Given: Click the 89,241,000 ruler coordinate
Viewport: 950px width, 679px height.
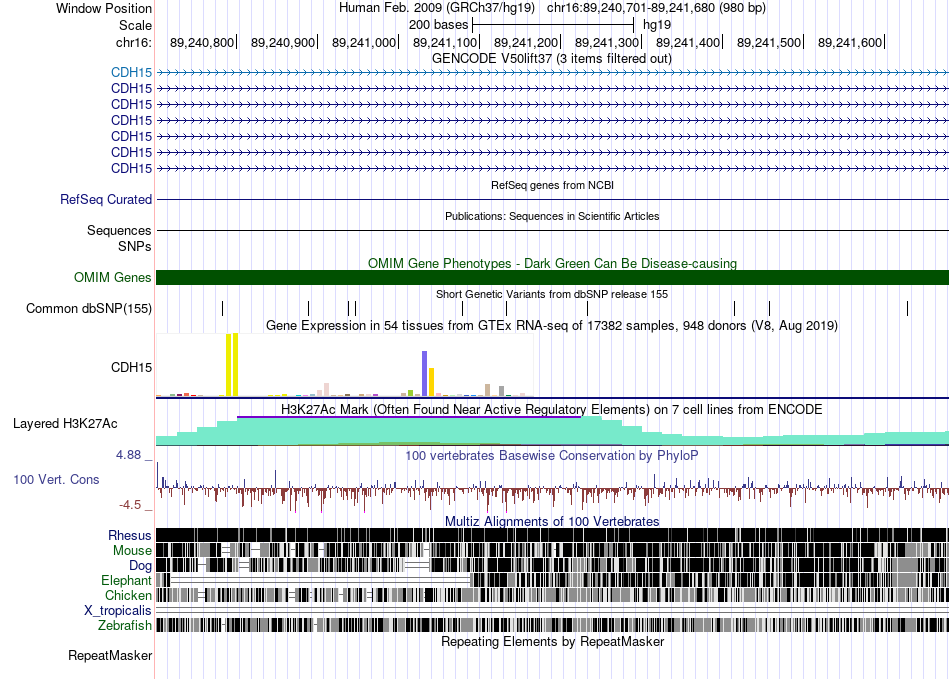Looking at the screenshot, I should pos(364,42).
